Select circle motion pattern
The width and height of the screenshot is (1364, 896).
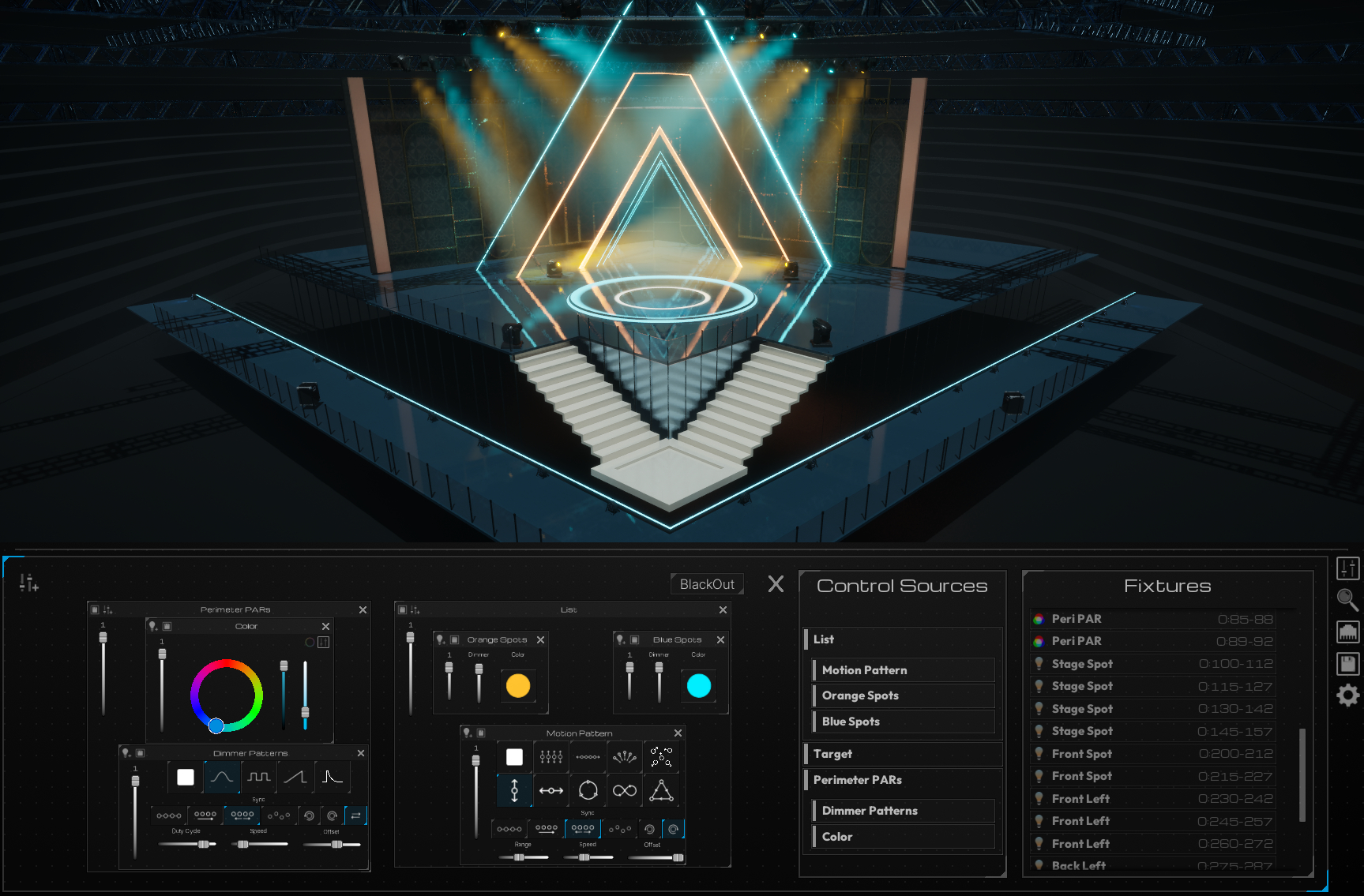point(588,790)
